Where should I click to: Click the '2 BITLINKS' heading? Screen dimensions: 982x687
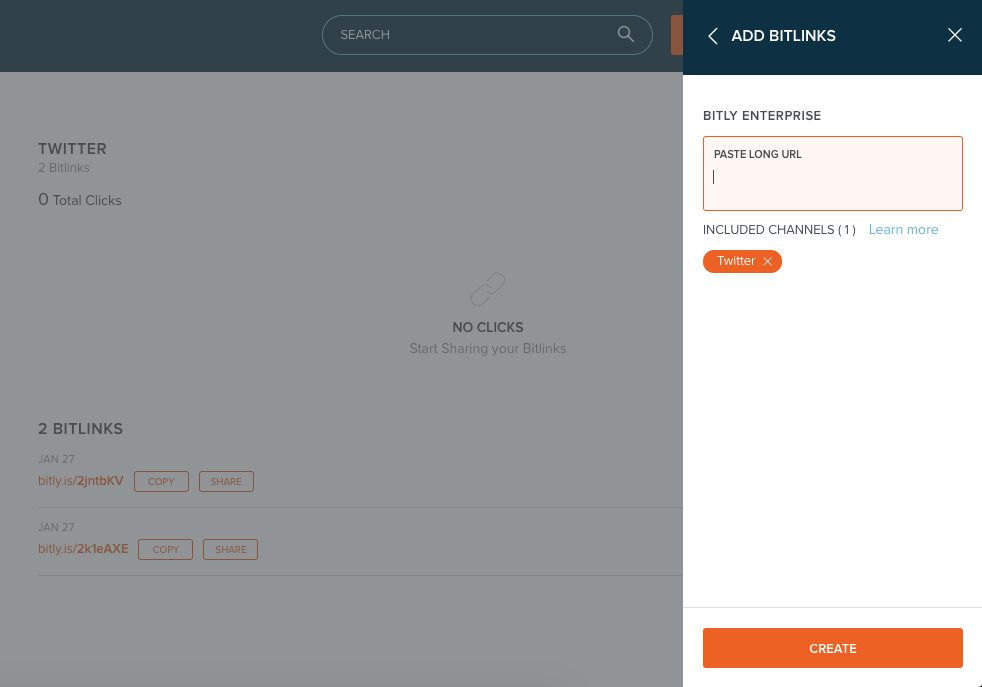[x=80, y=429]
